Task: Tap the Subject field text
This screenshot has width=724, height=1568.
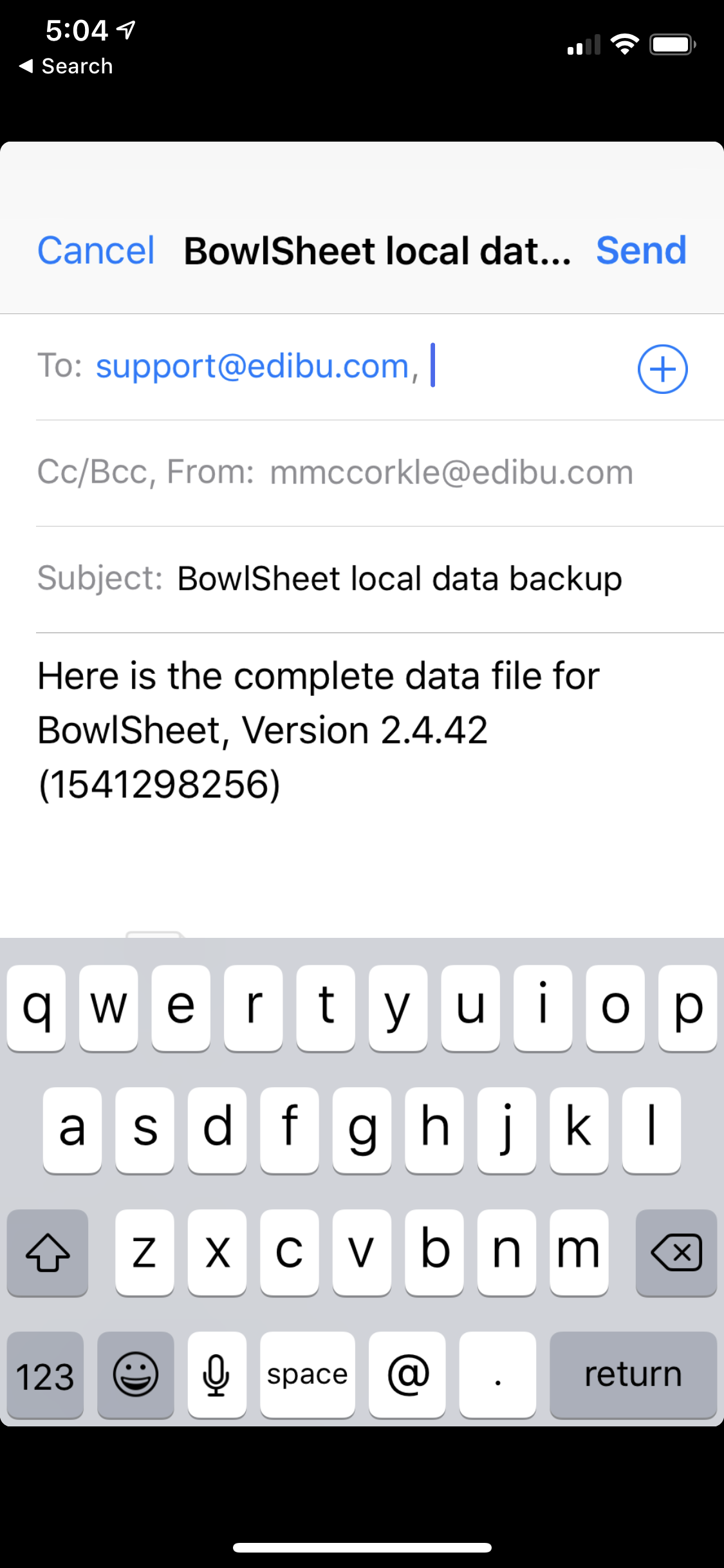Action: (400, 578)
